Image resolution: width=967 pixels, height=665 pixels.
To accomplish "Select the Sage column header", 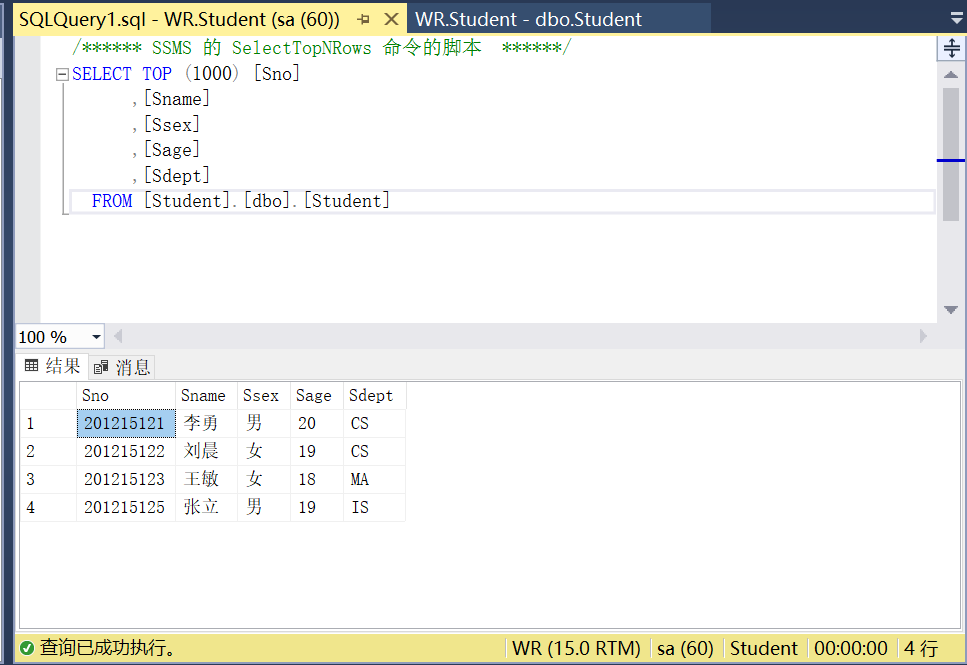I will click(317, 395).
